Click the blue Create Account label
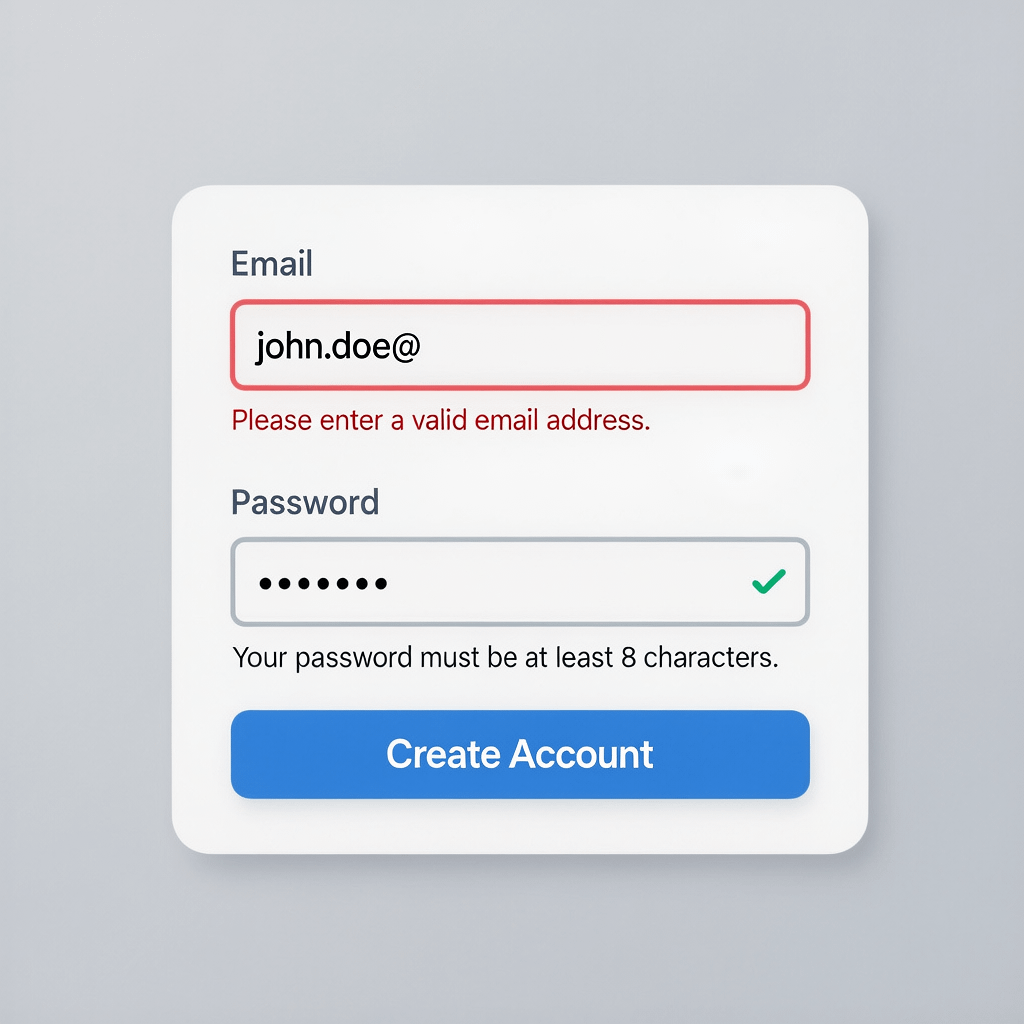The height and width of the screenshot is (1024, 1024). 520,755
